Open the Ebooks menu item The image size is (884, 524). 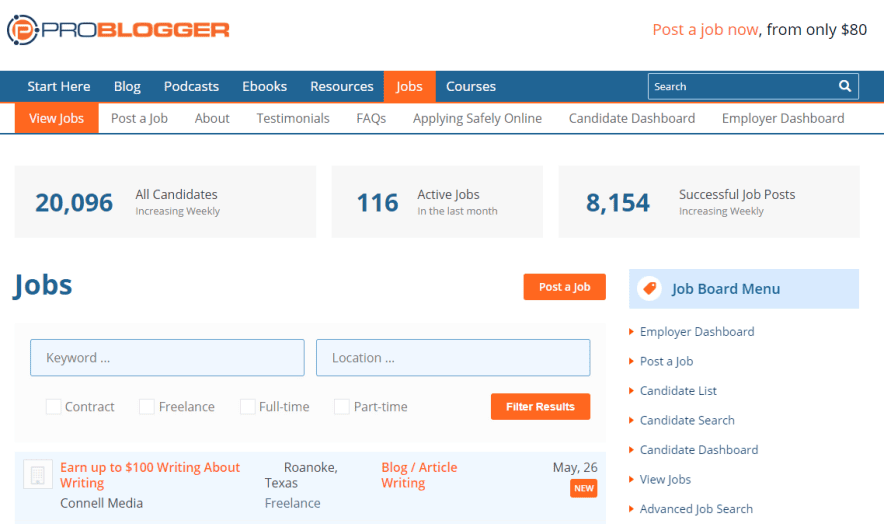click(x=264, y=86)
